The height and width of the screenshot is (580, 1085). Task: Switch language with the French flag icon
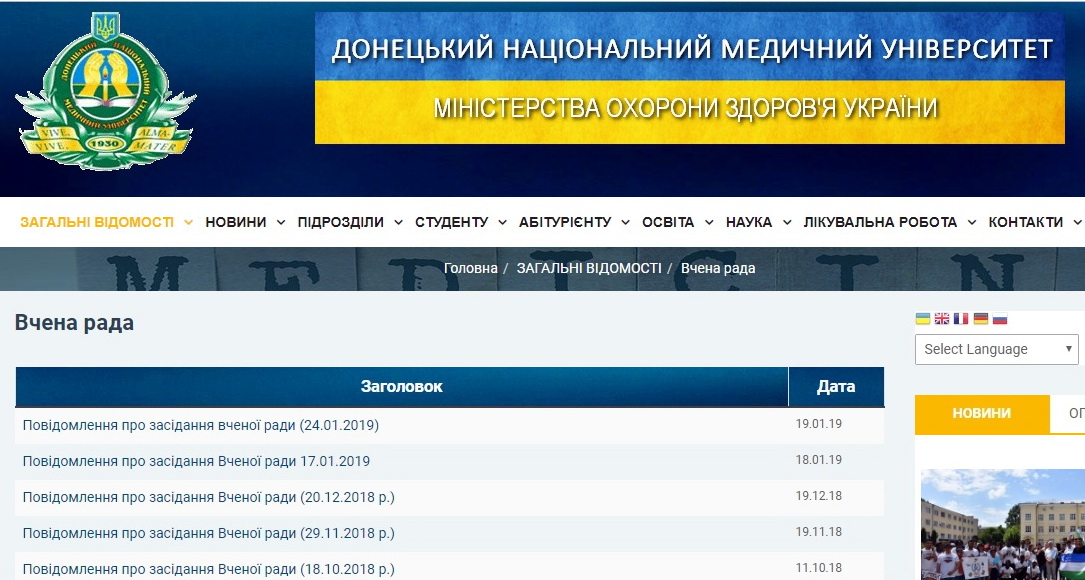coord(961,318)
